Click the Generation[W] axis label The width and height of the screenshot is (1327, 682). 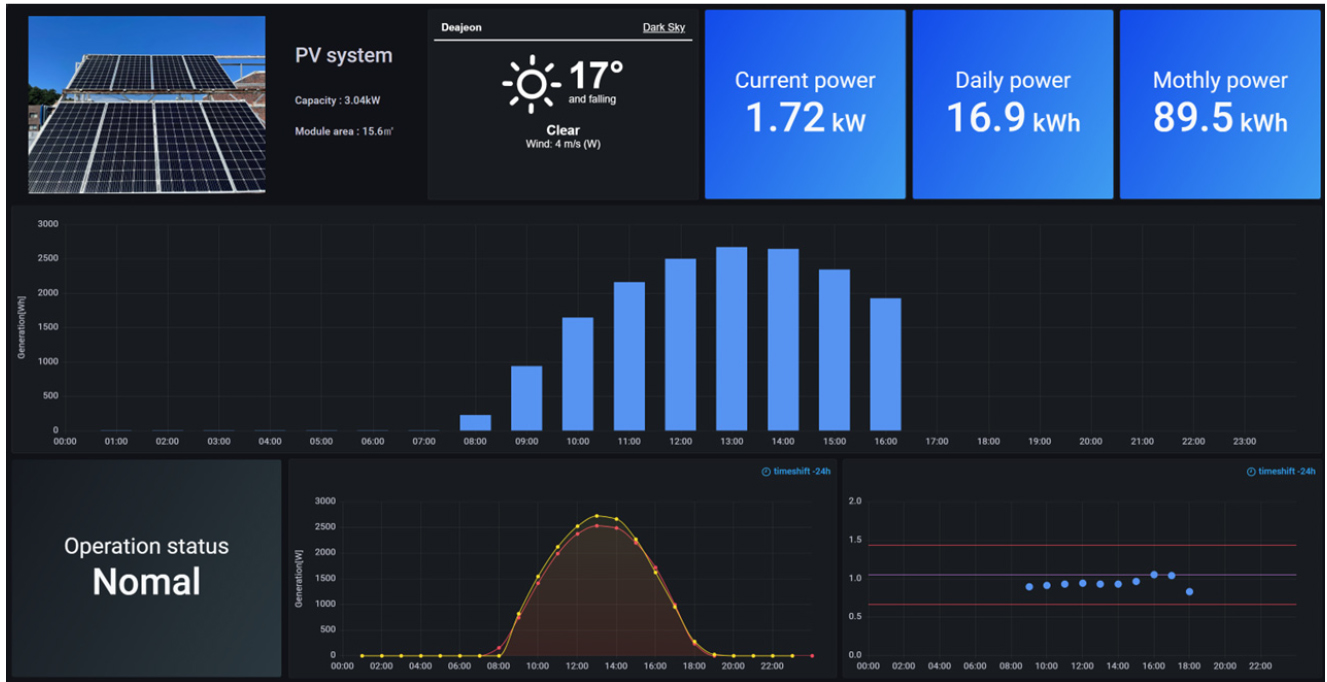[297, 578]
